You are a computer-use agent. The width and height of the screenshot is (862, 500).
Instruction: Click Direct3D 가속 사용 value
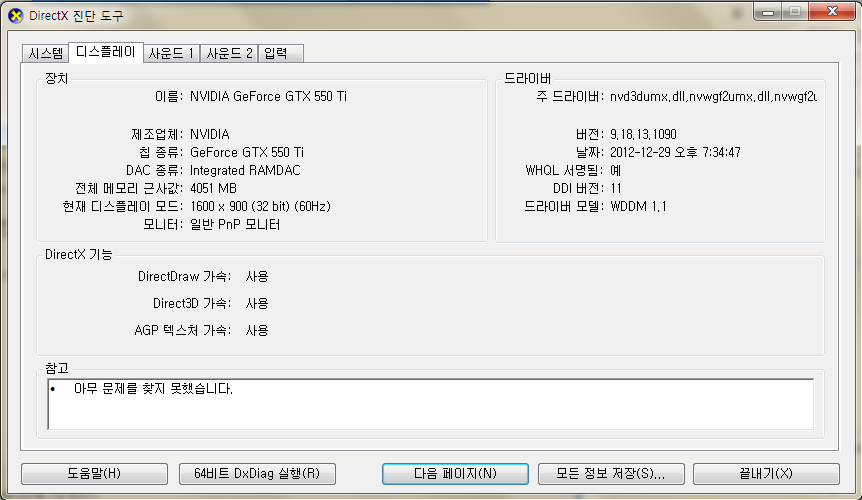coord(257,303)
